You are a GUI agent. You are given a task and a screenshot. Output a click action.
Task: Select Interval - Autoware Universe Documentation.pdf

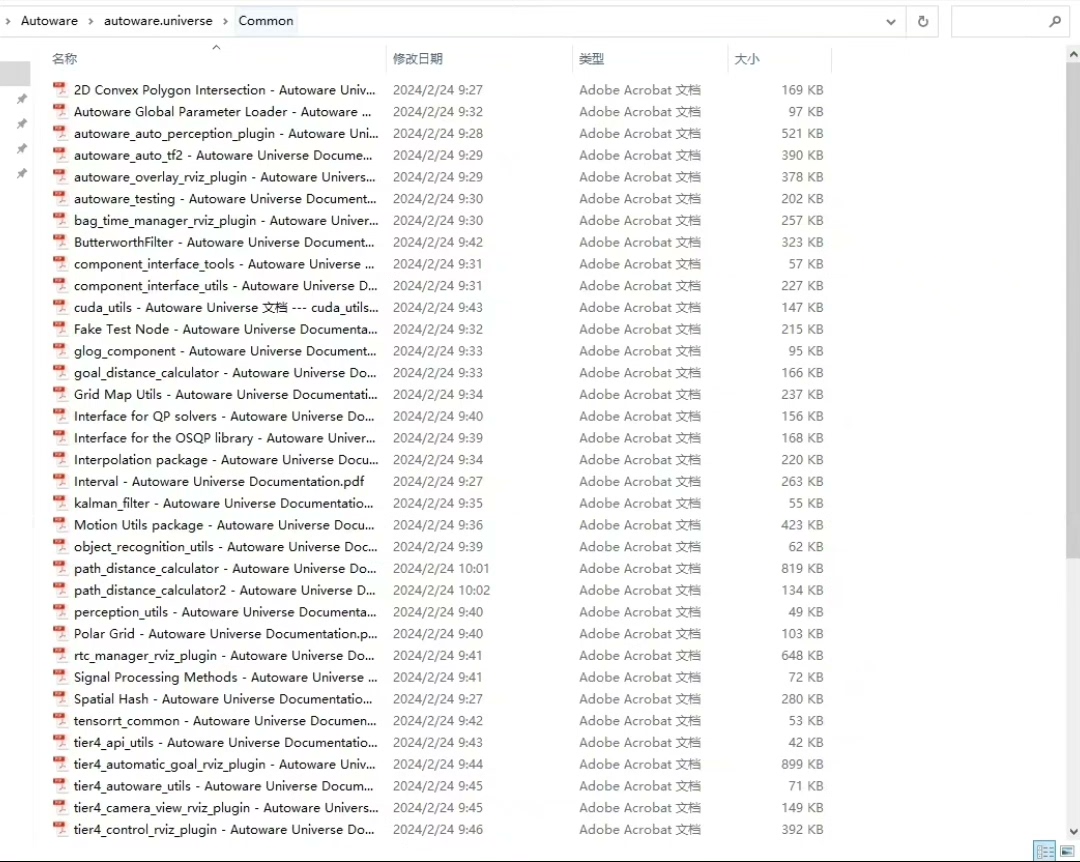[x=219, y=482]
